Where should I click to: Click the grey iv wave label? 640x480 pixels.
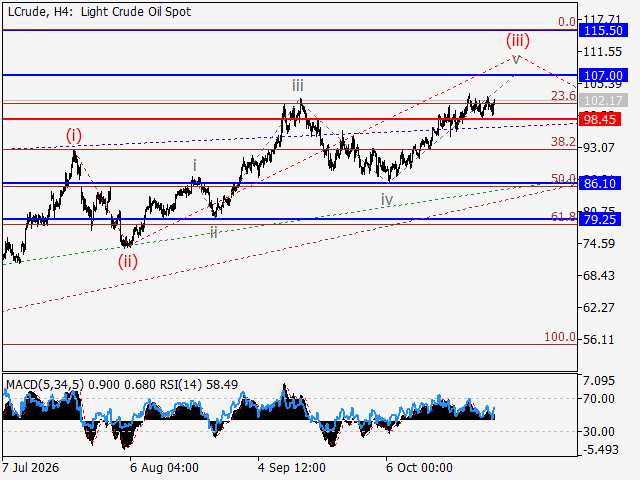click(x=387, y=200)
